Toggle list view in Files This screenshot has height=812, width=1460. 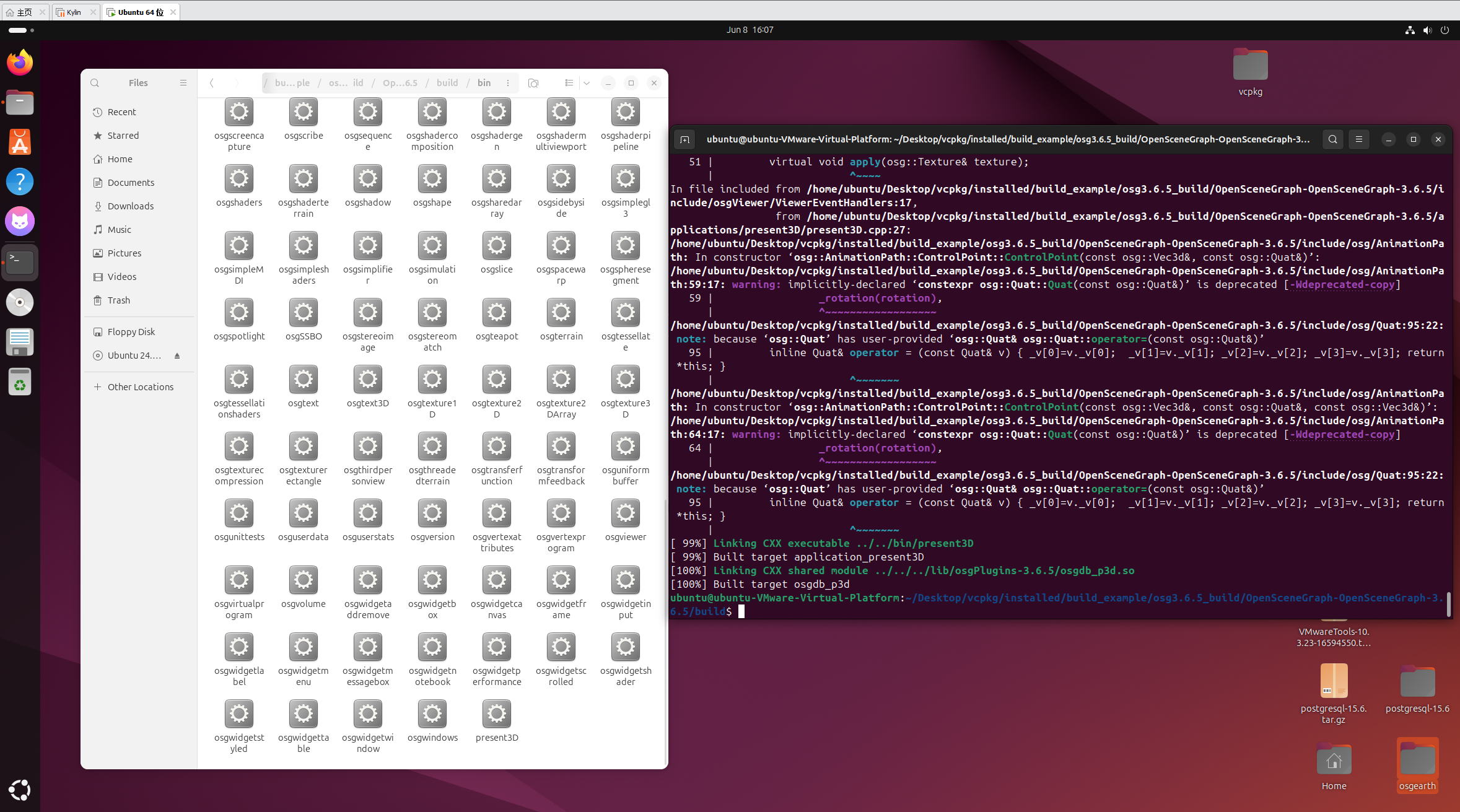pyautogui.click(x=569, y=83)
